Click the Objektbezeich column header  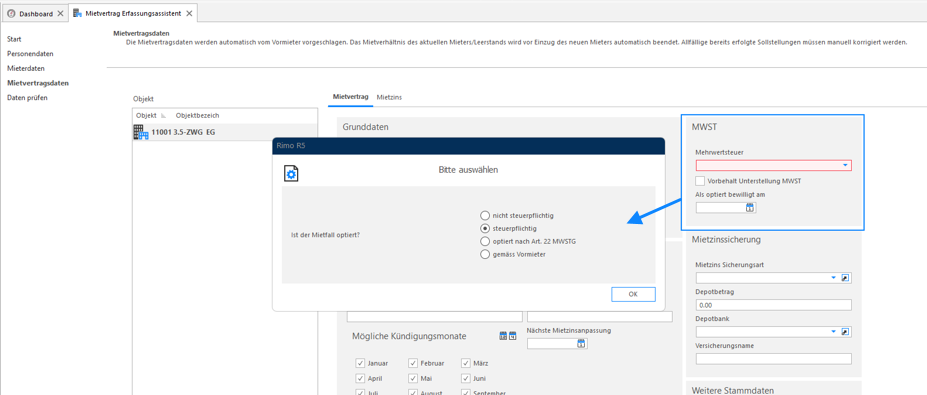click(197, 116)
